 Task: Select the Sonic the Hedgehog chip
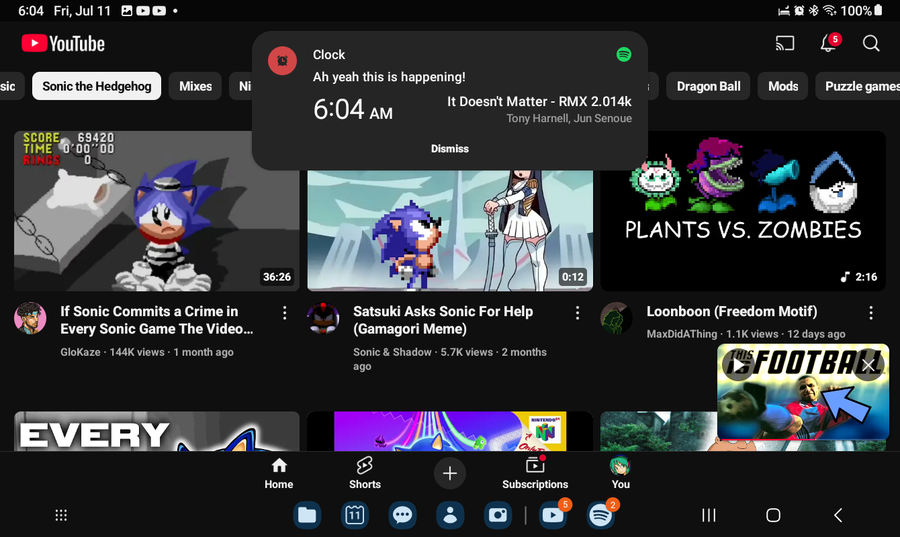click(96, 86)
